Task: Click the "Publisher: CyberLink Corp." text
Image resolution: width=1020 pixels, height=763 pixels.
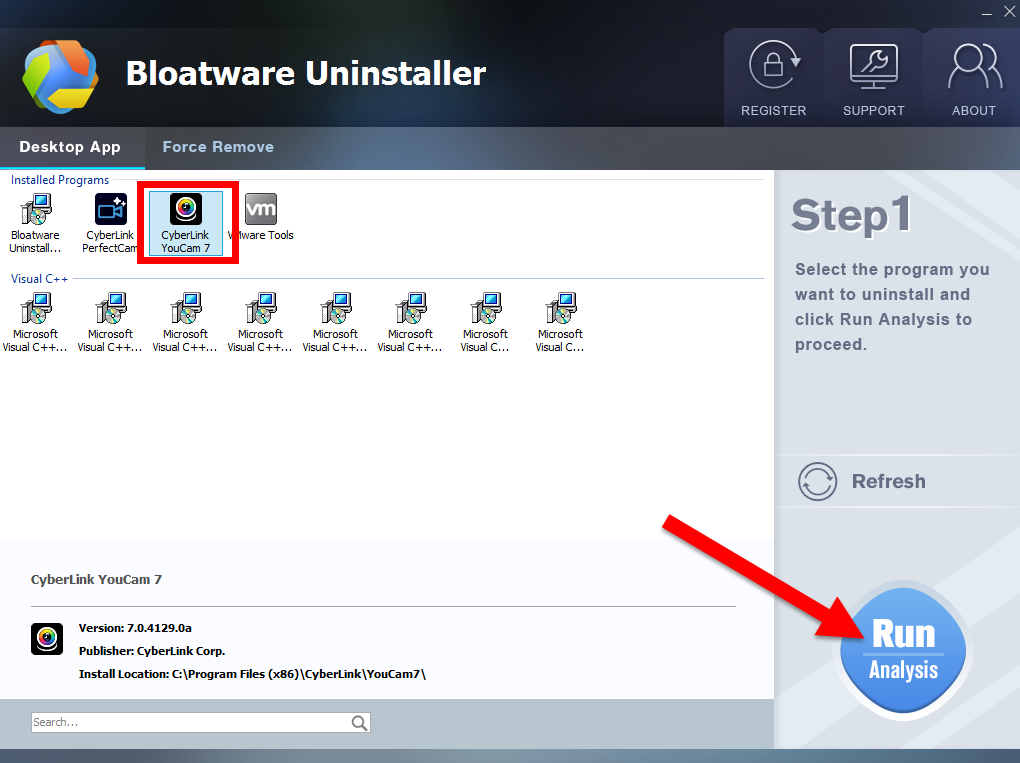Action: (x=152, y=651)
